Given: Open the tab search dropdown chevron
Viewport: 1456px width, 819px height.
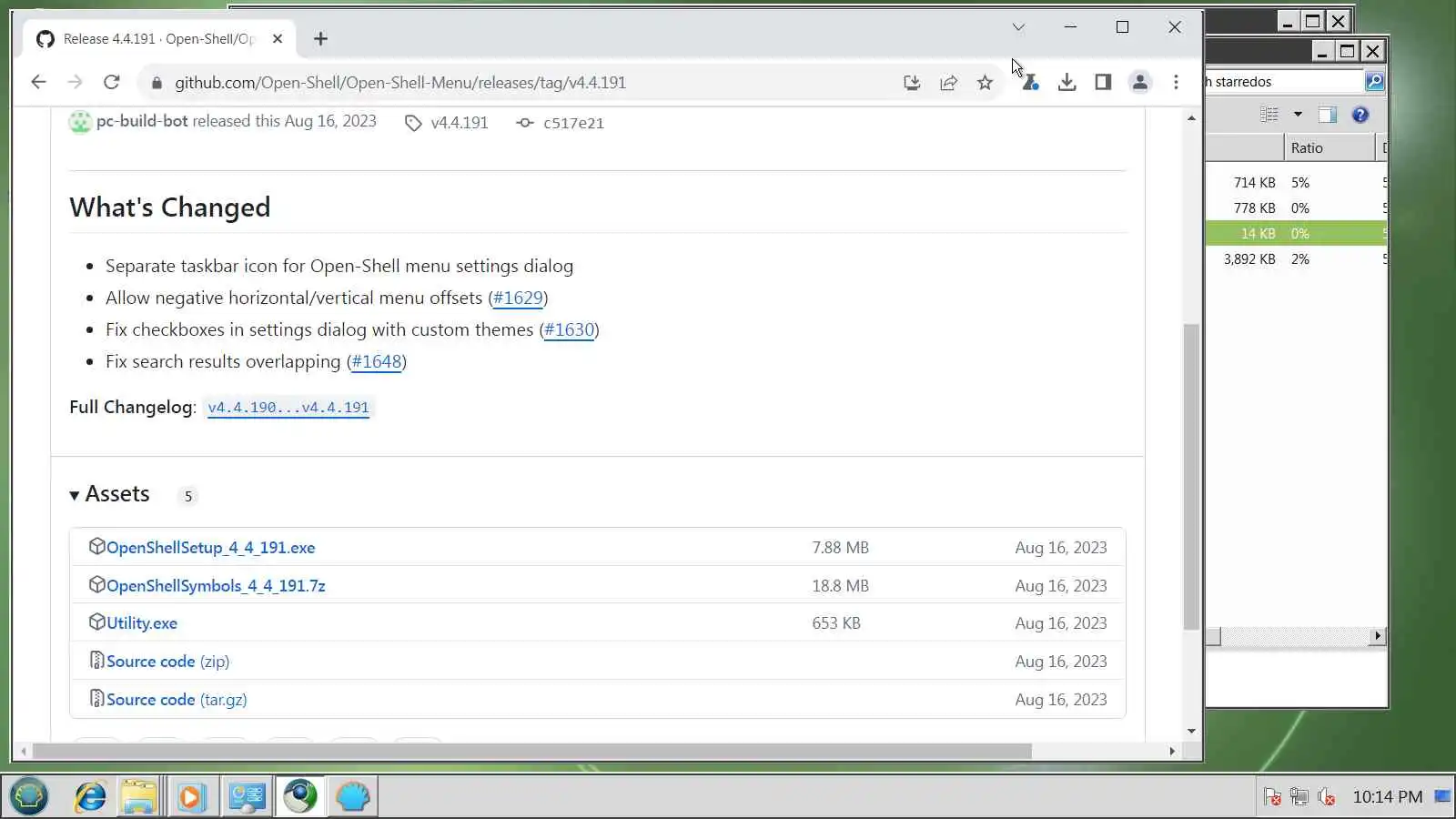Looking at the screenshot, I should 1018,27.
